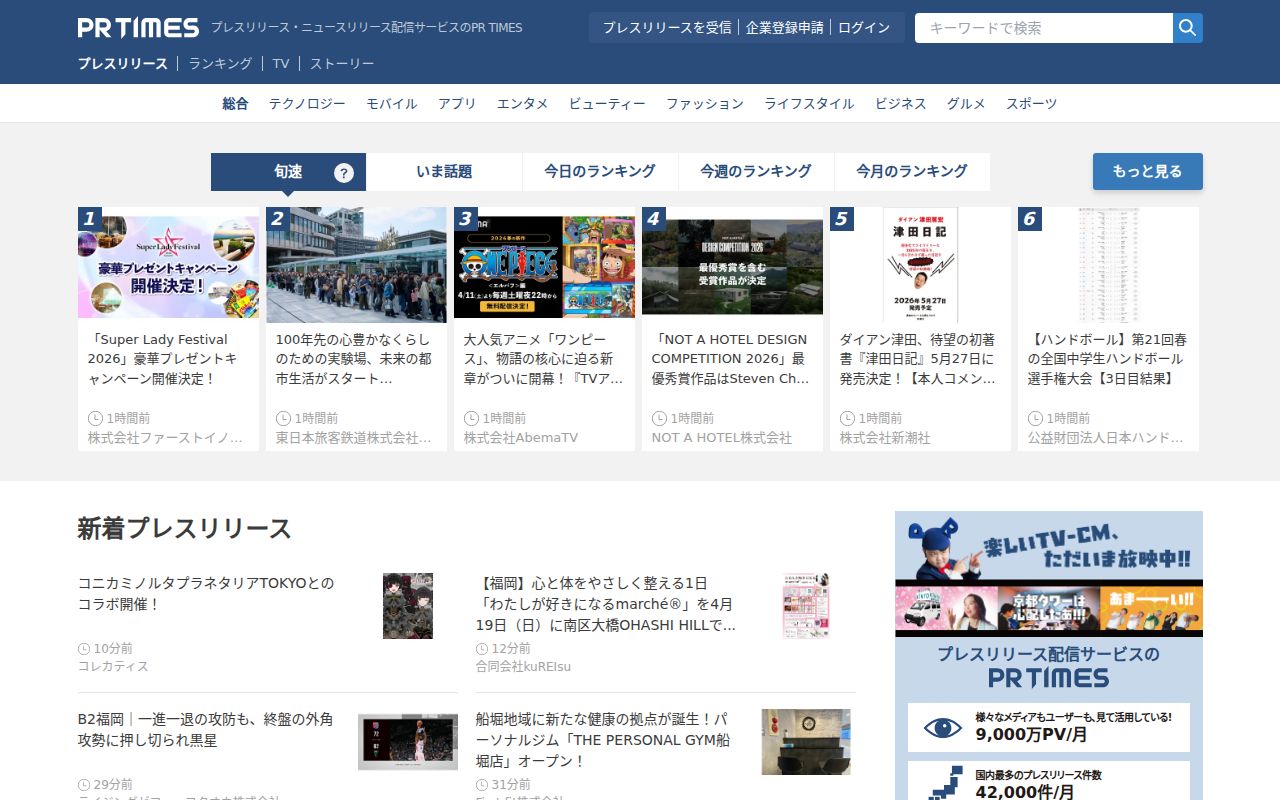Switch to the 旬速 tab

click(288, 172)
